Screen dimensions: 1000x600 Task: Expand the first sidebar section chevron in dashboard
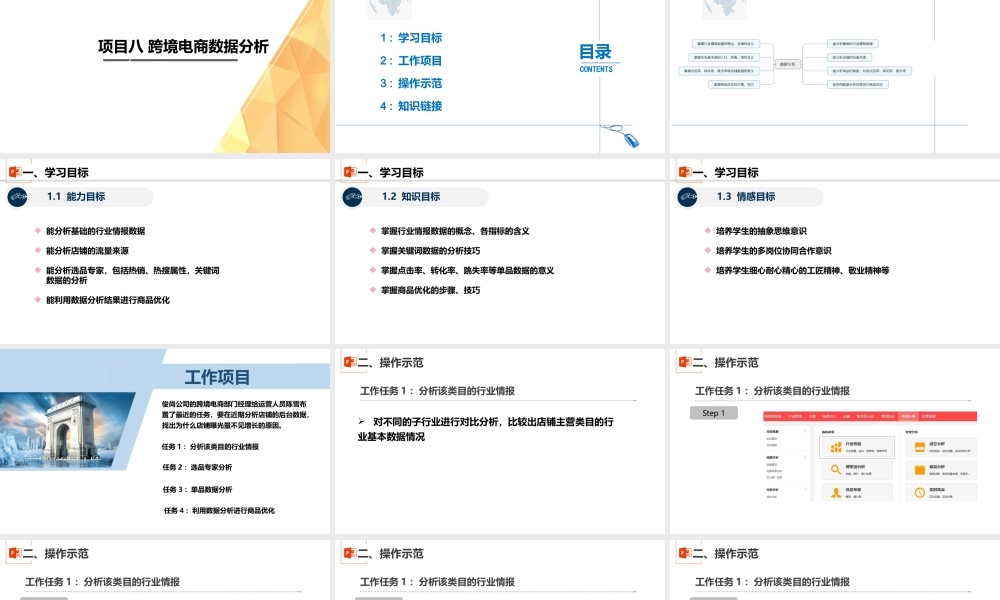pyautogui.click(x=805, y=432)
